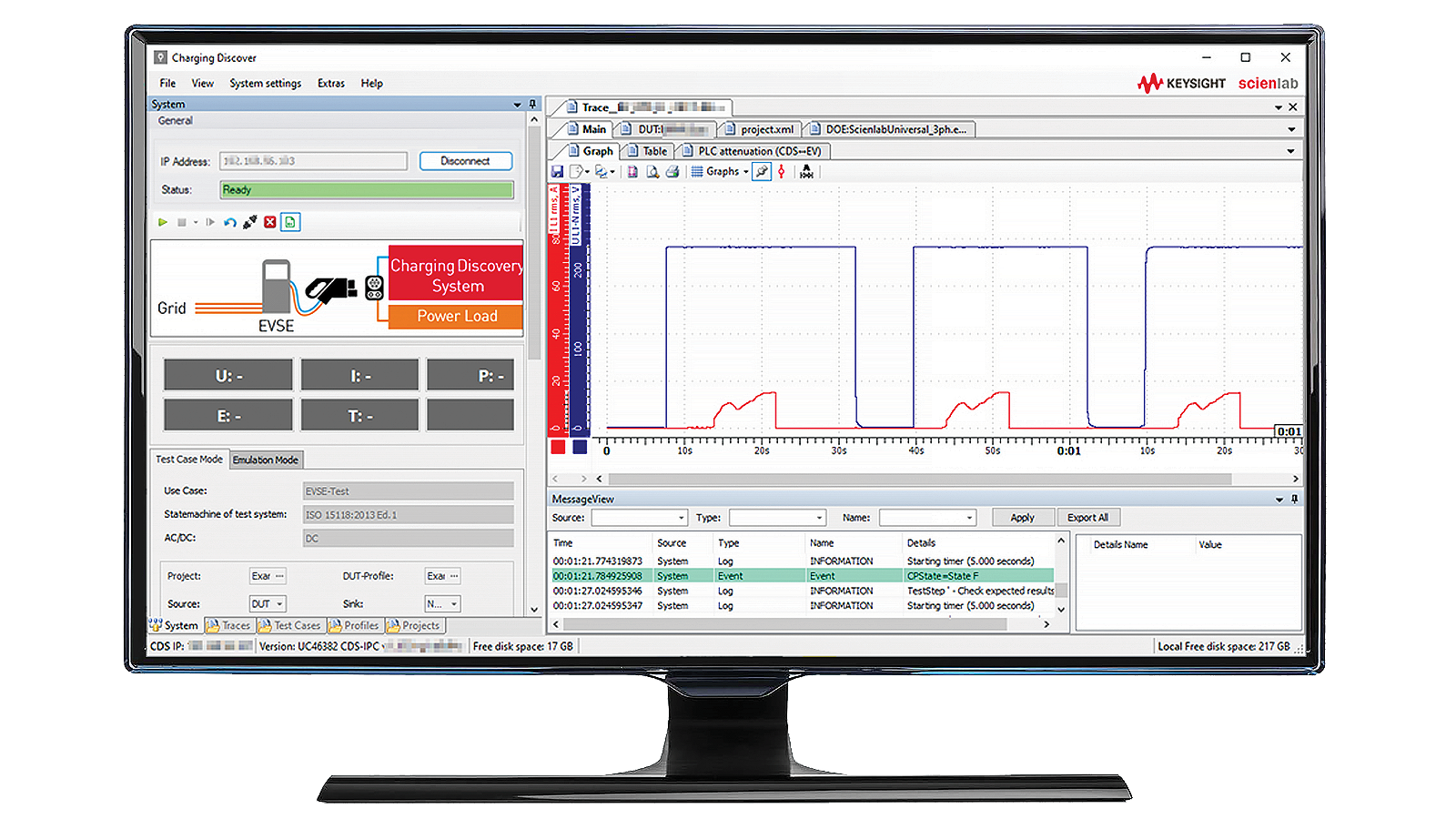
Task: Switch to Emulation Mode
Action: point(266,460)
